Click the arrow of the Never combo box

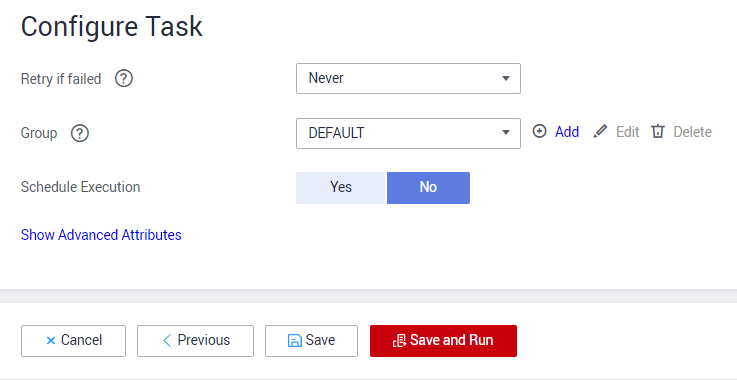click(x=506, y=79)
